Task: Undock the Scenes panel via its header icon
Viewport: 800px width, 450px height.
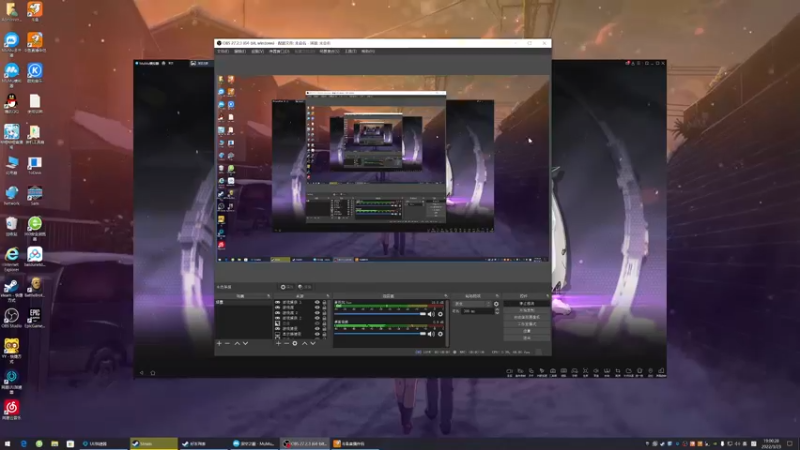Action: tap(269, 296)
